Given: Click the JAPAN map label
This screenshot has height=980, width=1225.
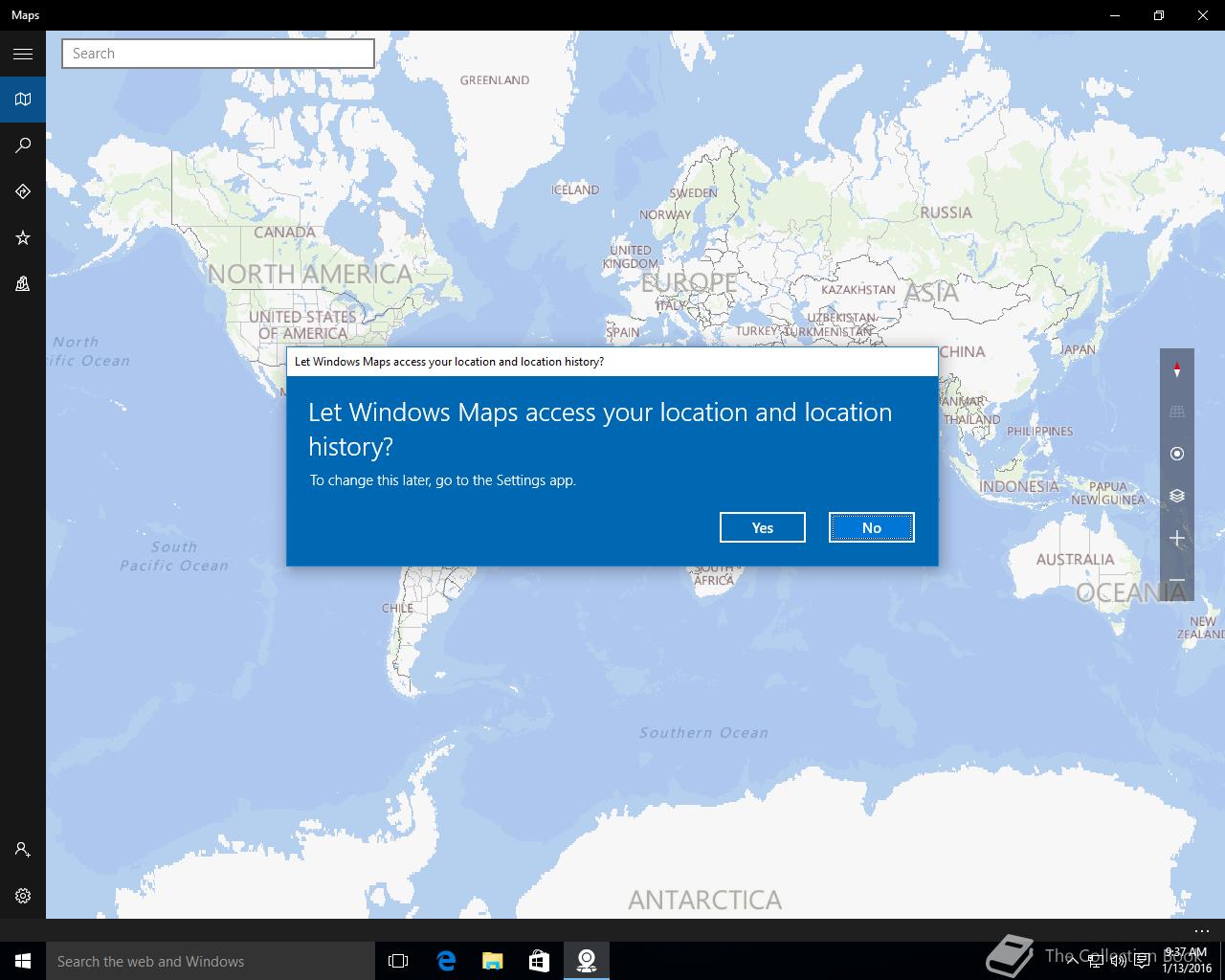Looking at the screenshot, I should click(x=1079, y=349).
